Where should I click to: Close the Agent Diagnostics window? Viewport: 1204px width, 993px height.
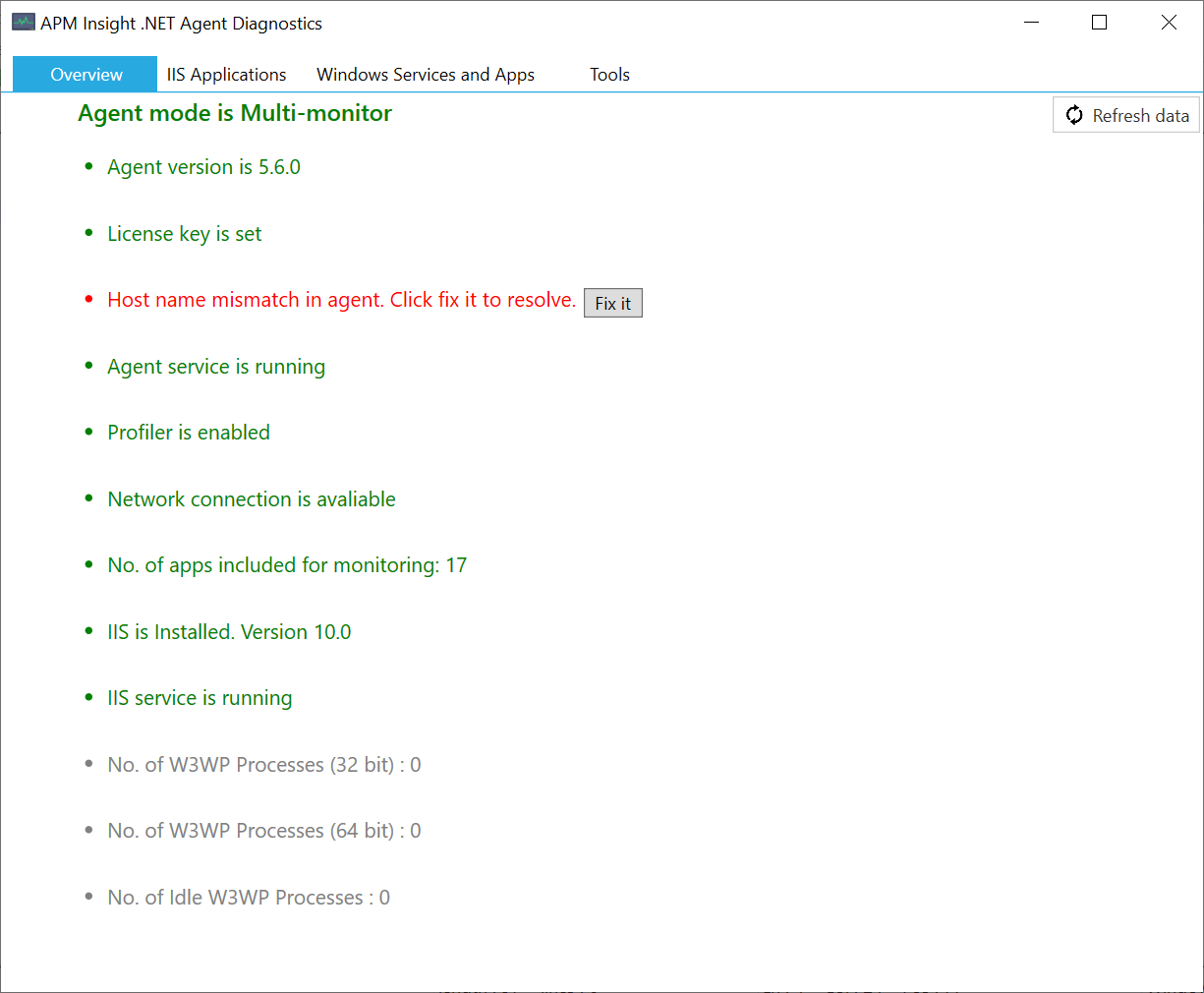1168,23
